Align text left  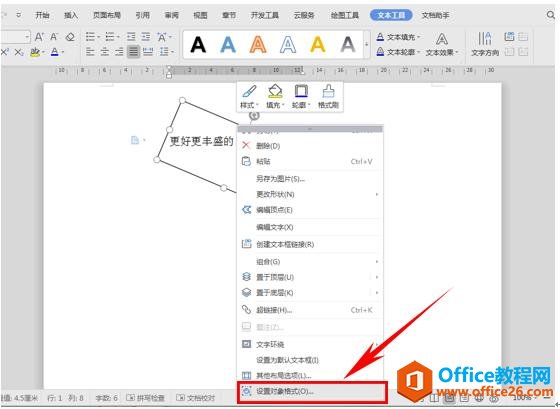[90, 52]
